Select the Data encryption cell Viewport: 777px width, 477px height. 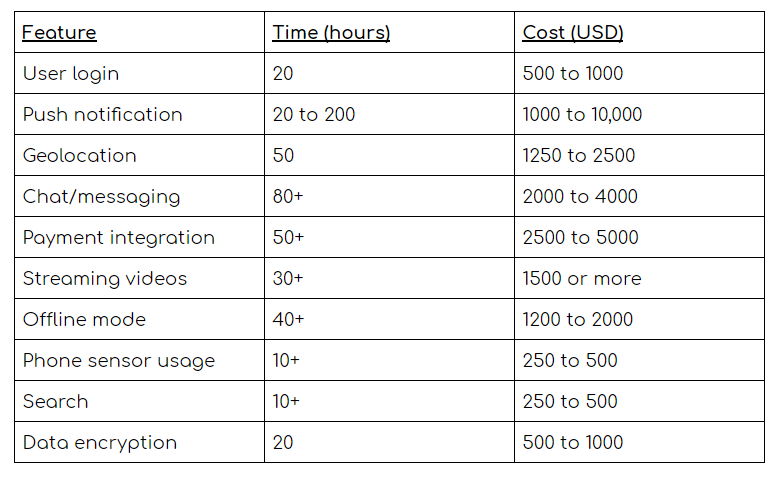[100, 443]
